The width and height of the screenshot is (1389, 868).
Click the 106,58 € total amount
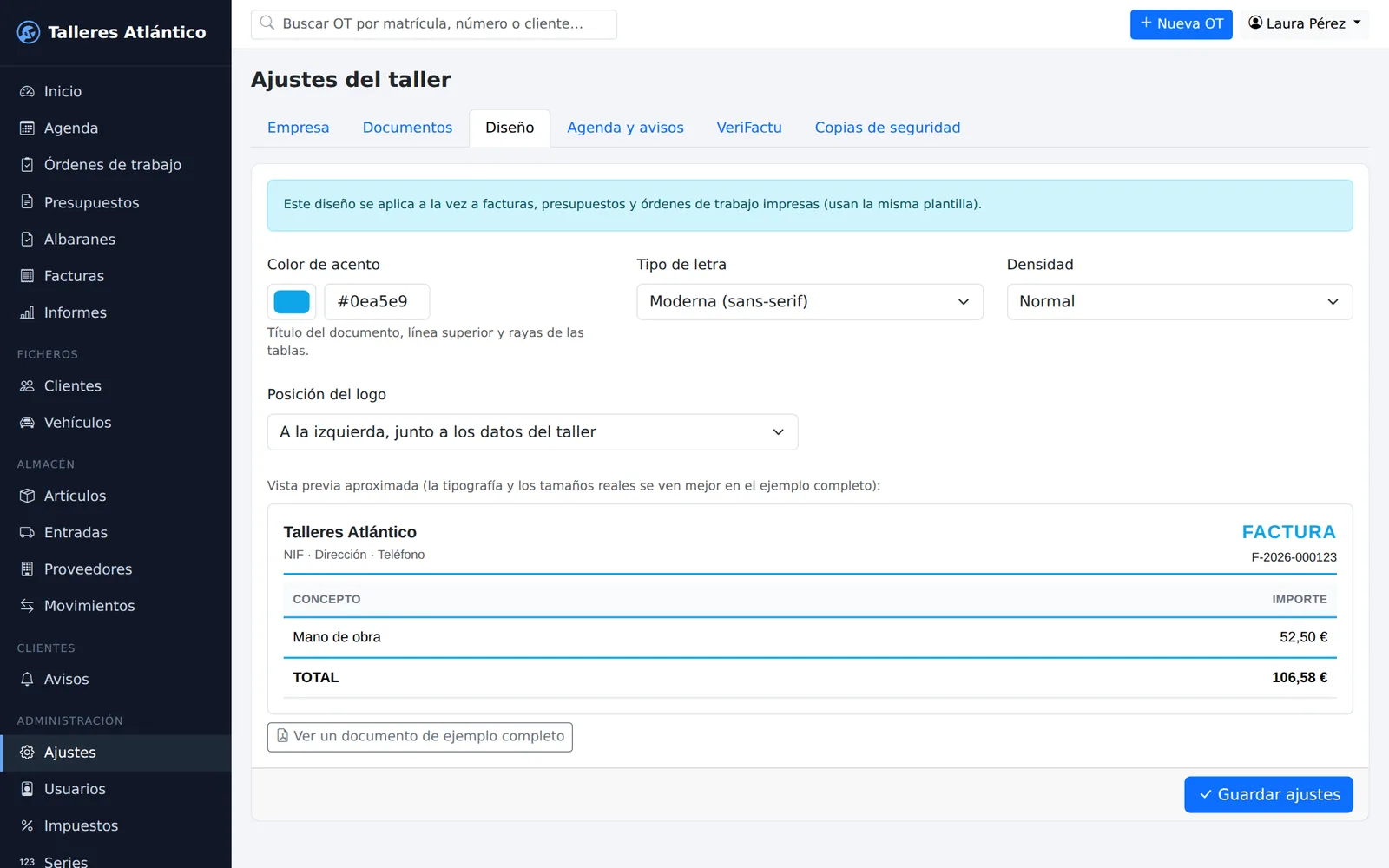click(x=1300, y=678)
